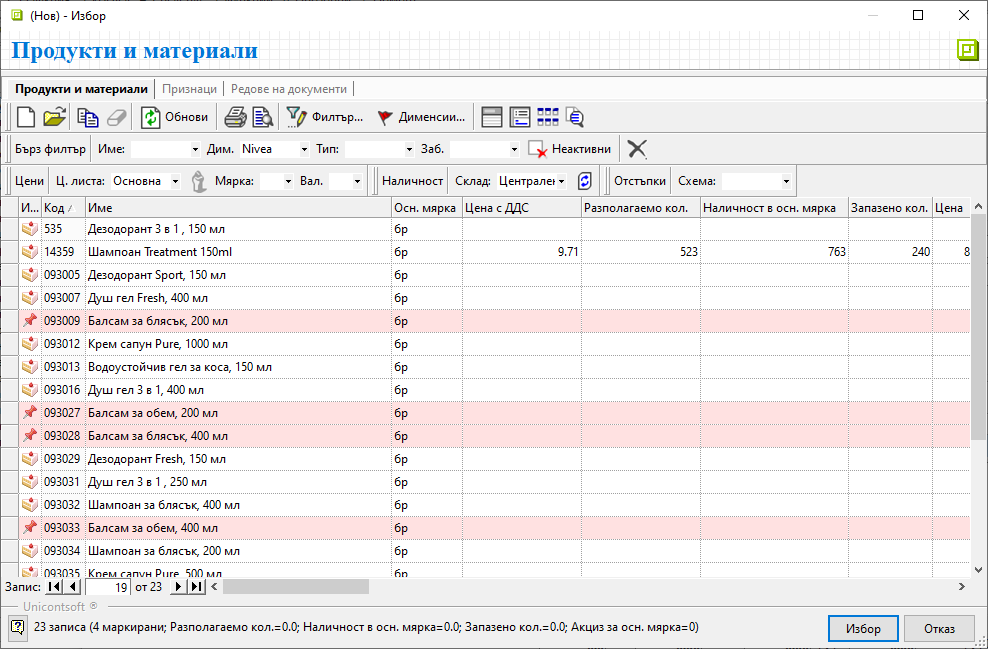The height and width of the screenshot is (649, 988).
Task: Switch to the Признаци tab
Action: [189, 89]
